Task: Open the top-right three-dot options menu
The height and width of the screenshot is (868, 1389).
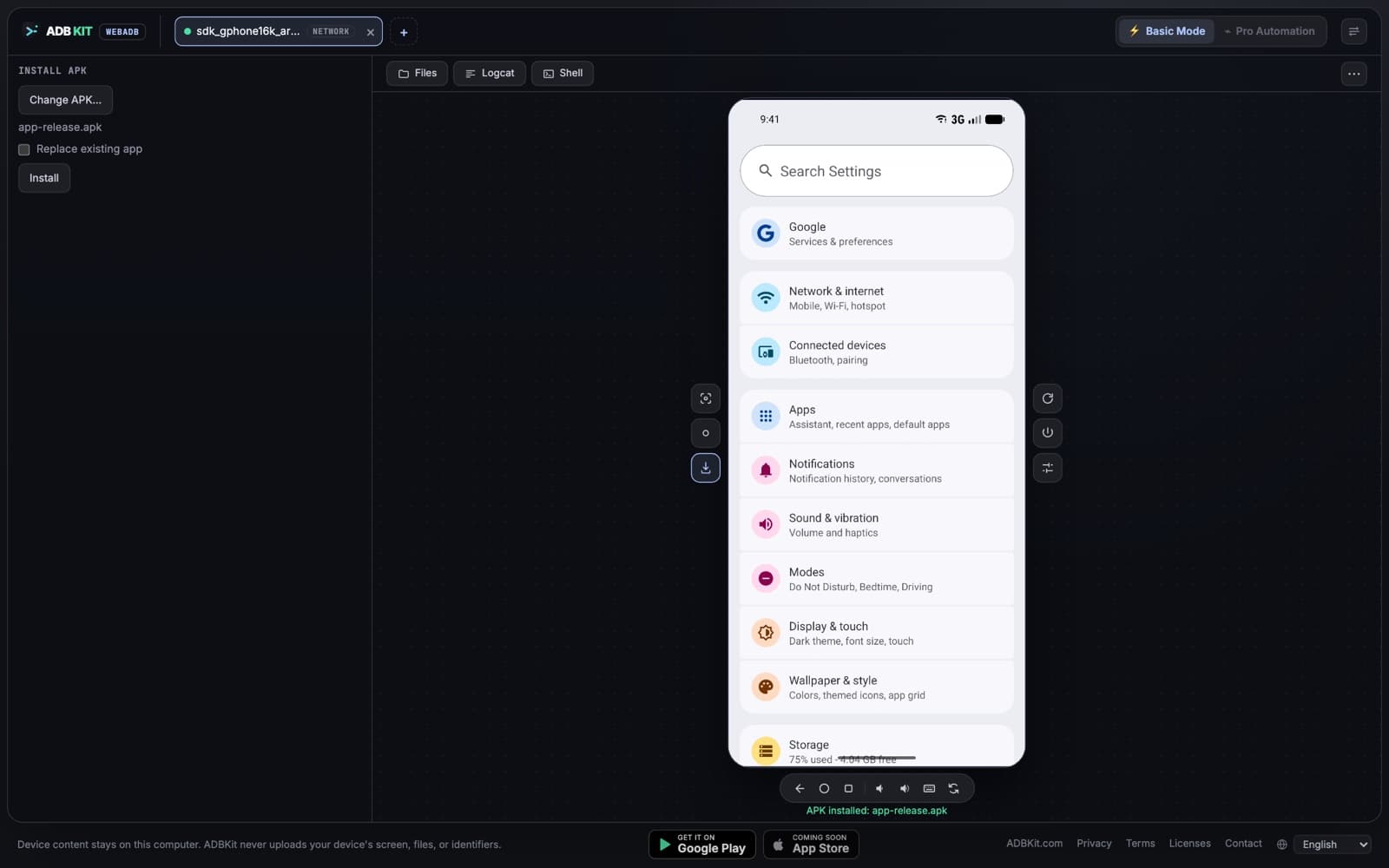Action: tap(1353, 74)
